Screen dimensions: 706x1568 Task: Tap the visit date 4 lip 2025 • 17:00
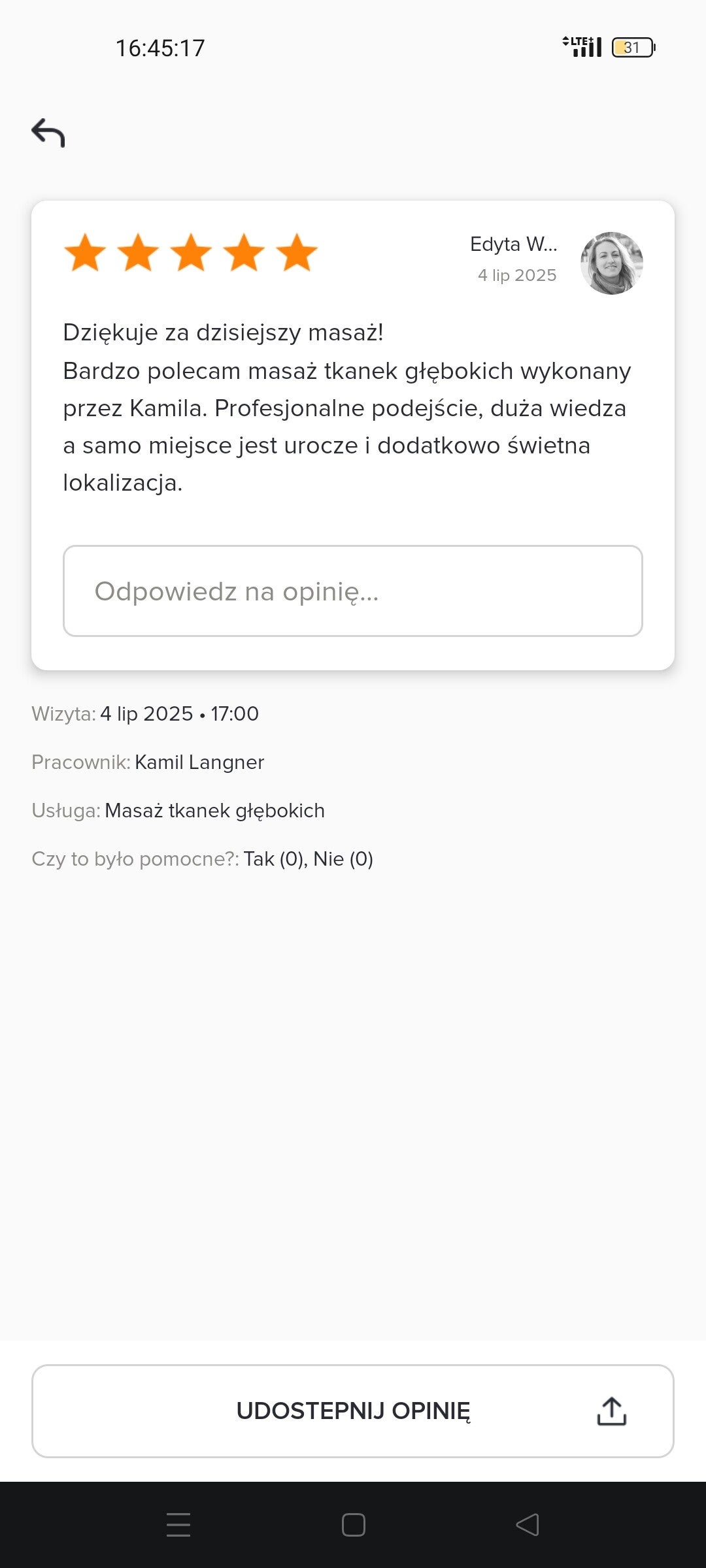179,714
